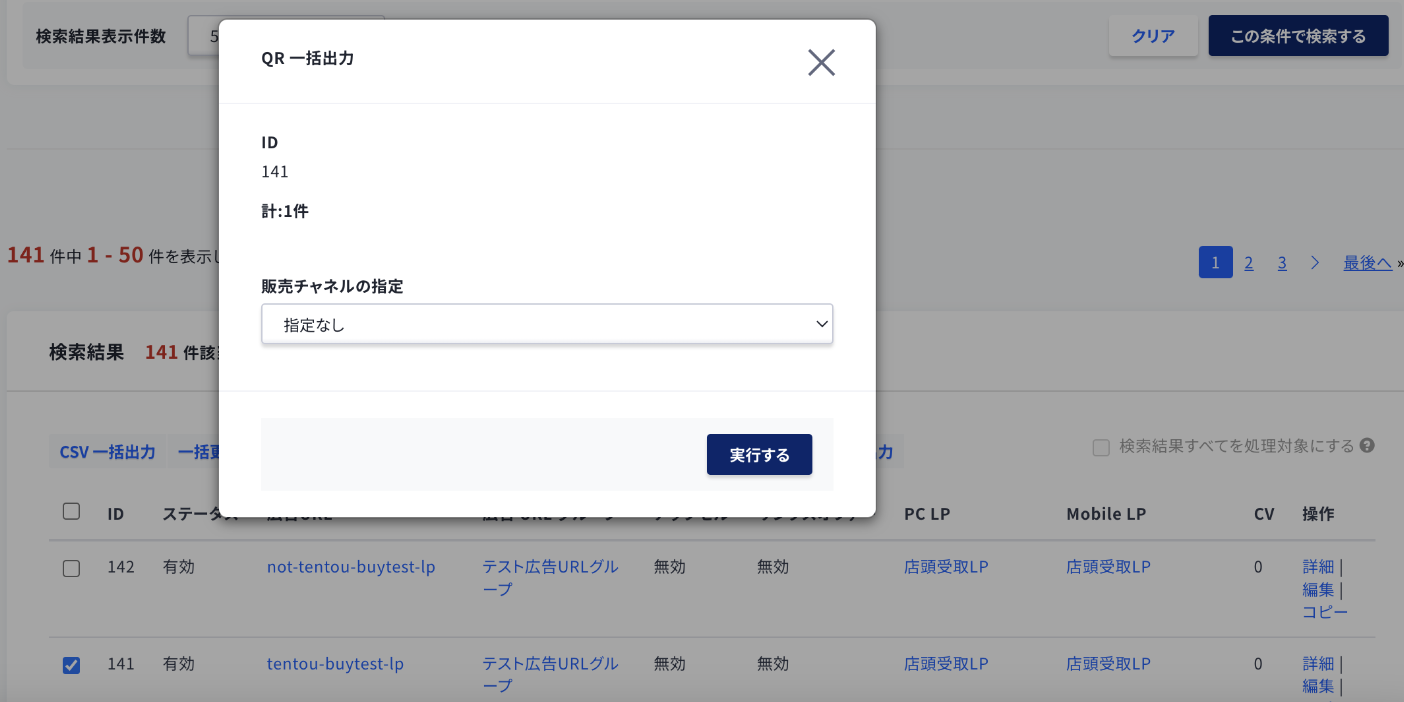Viewport: 1404px width, 702px height.
Task: Open PC LP 店頭受取LP in row 142
Action: 946,567
